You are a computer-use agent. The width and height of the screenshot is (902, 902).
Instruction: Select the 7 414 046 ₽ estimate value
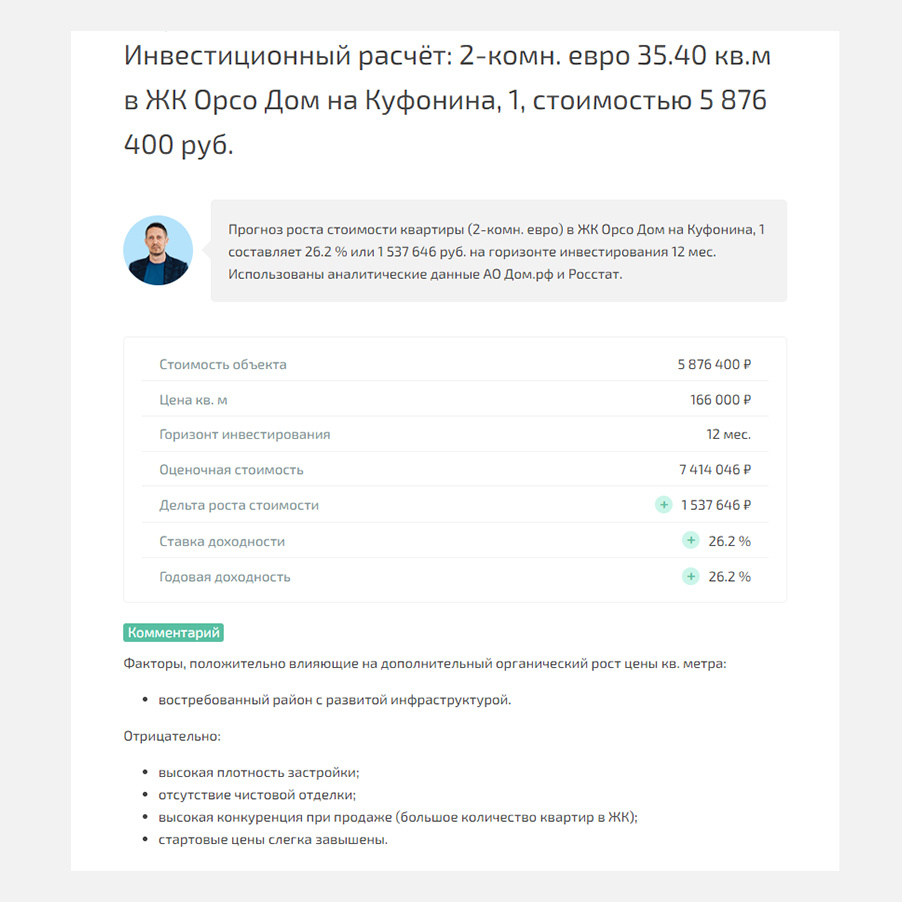[x=715, y=470]
